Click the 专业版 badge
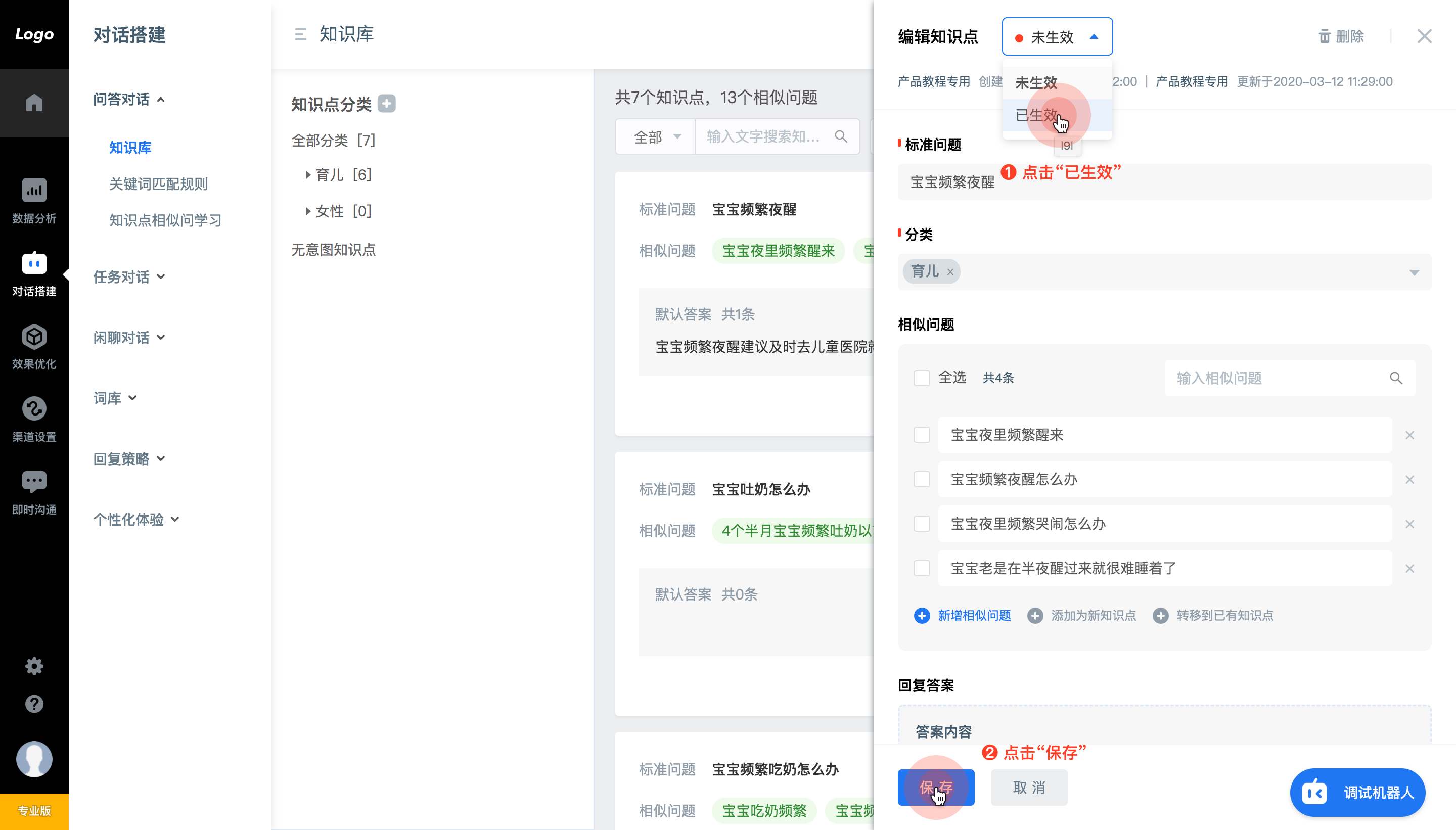The width and height of the screenshot is (1456, 830). pos(34,811)
